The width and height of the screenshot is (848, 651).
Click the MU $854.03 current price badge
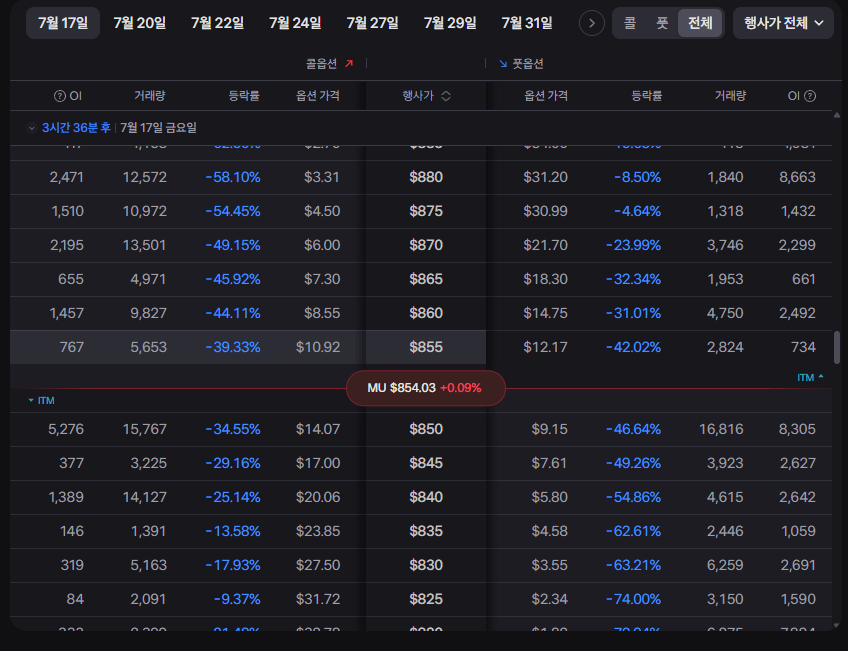coord(426,388)
